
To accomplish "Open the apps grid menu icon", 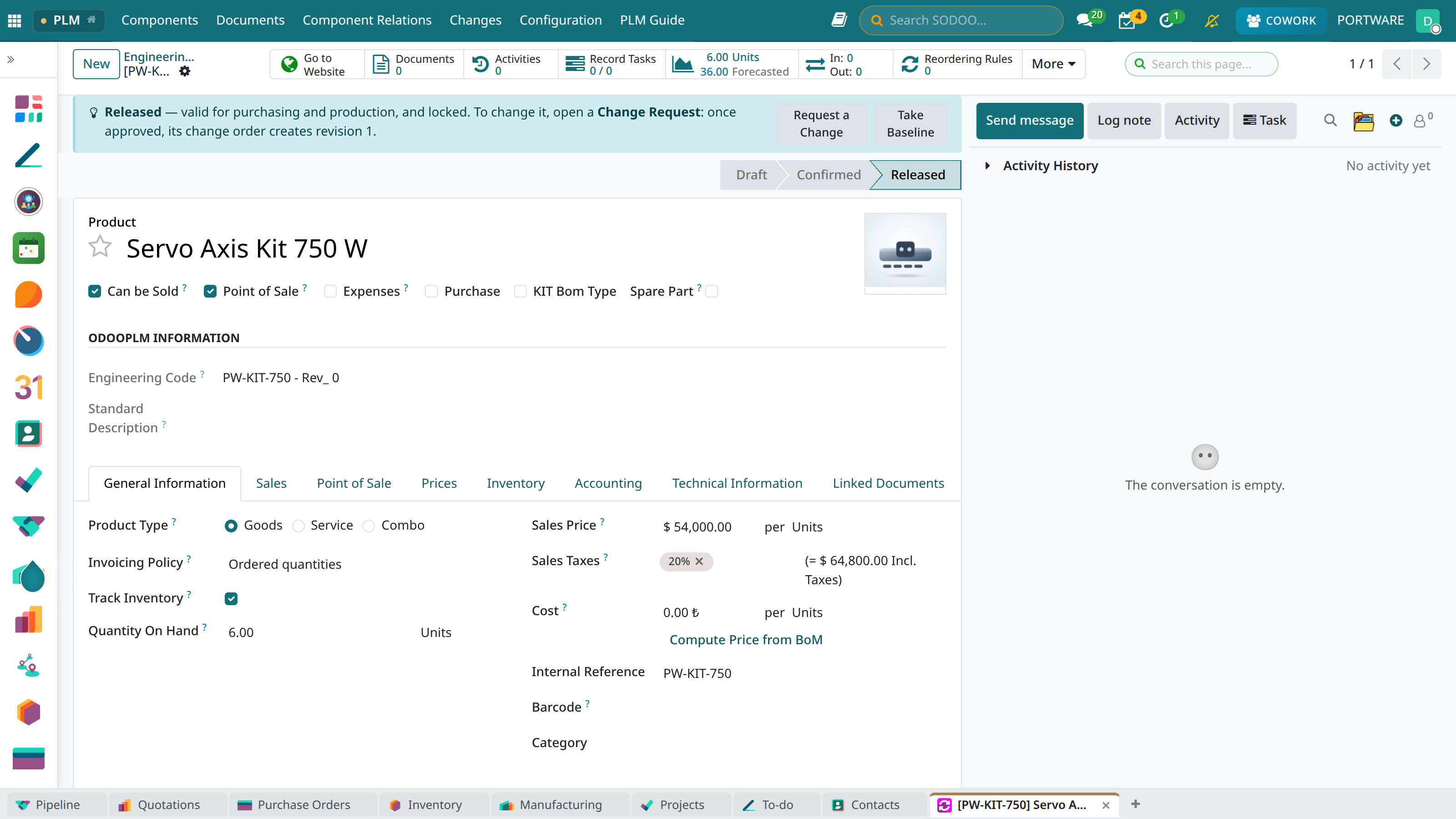I will pyautogui.click(x=15, y=20).
